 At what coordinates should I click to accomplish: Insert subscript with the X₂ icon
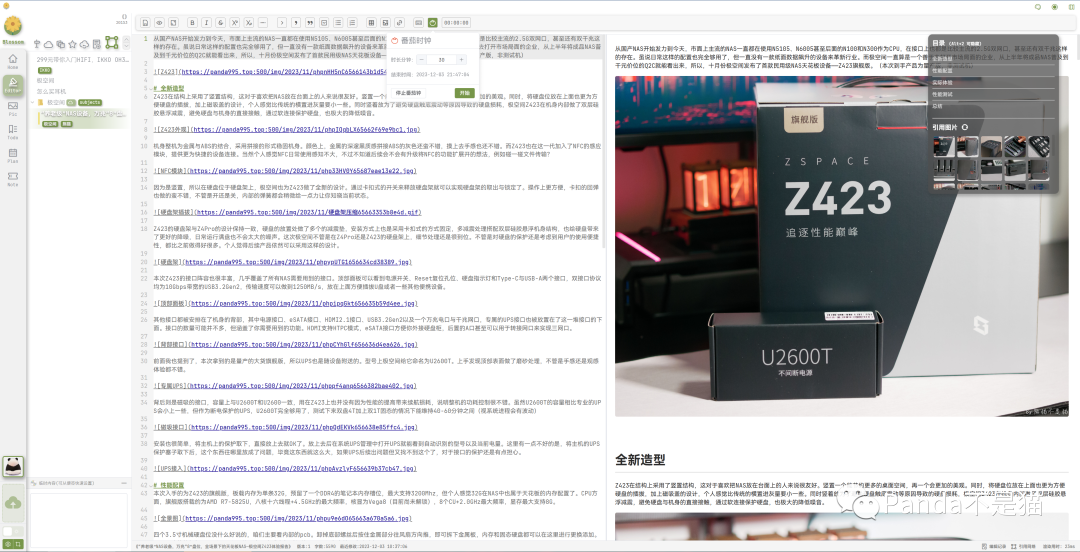pyautogui.click(x=249, y=23)
